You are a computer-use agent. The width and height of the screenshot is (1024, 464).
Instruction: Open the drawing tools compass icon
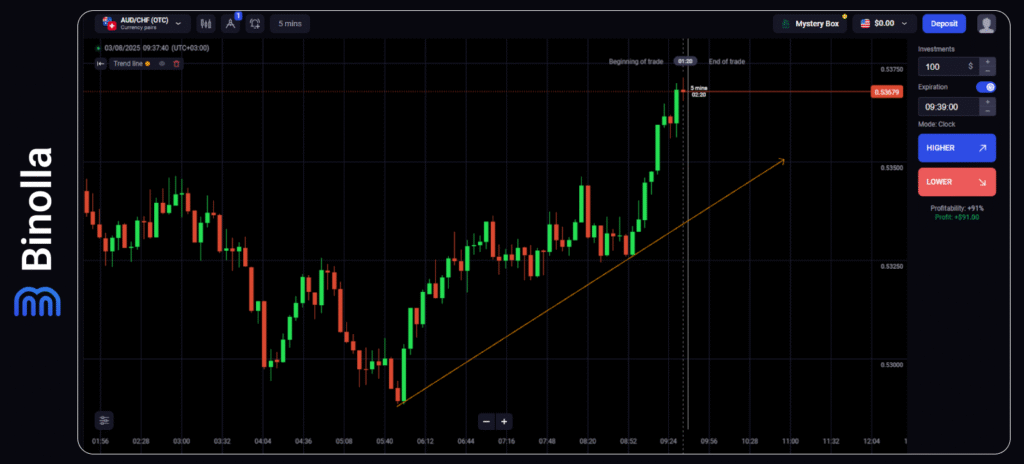pyautogui.click(x=231, y=23)
